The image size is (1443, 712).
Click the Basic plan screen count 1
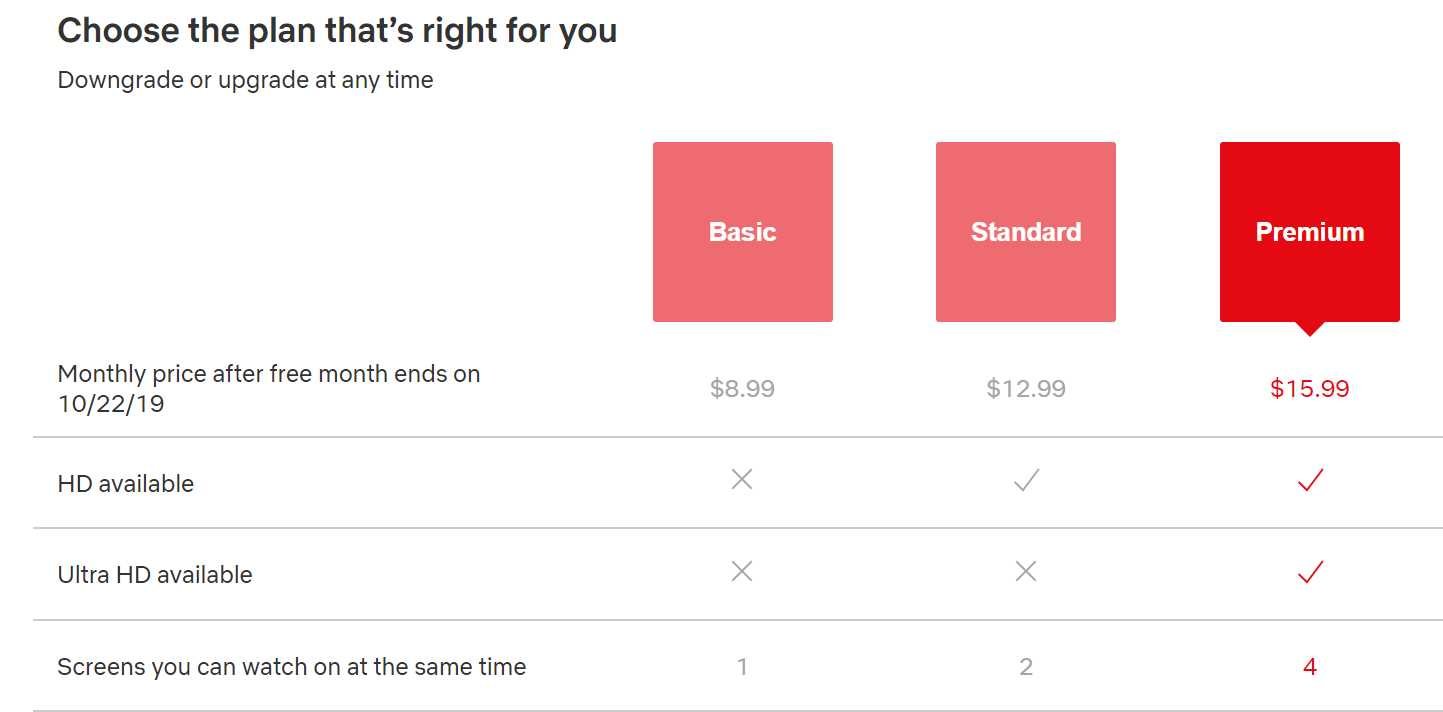pos(742,667)
